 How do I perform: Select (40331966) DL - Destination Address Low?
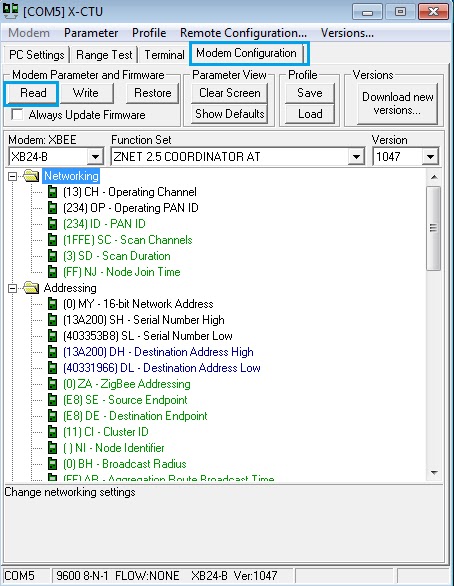pyautogui.click(x=162, y=368)
